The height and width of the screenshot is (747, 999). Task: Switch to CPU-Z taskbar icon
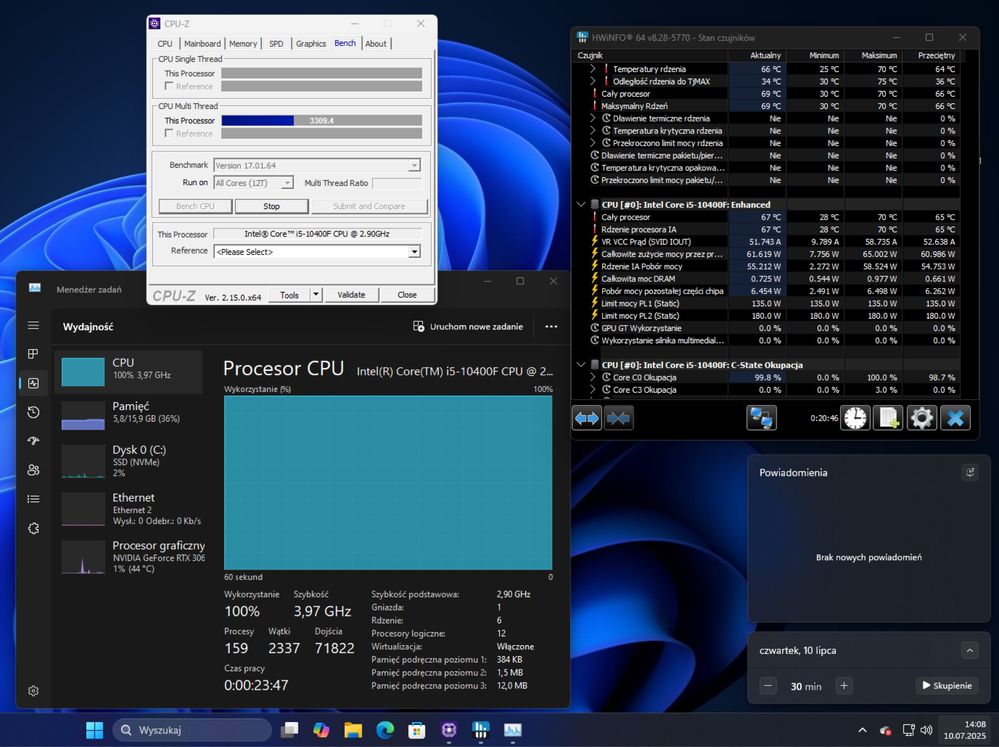click(449, 730)
